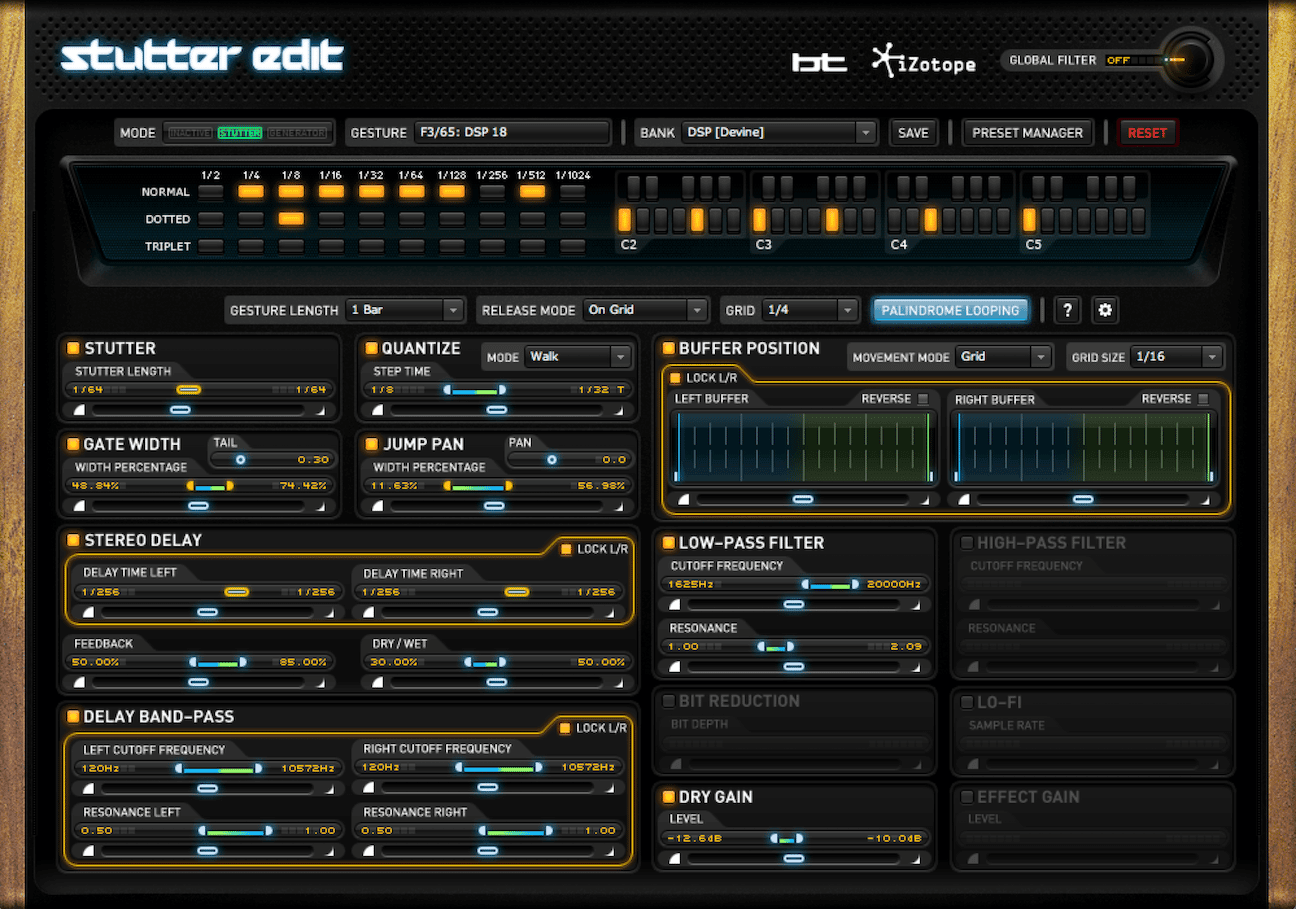The height and width of the screenshot is (909, 1296).
Task: Expand the Grid Size dropdown
Action: tap(1178, 357)
